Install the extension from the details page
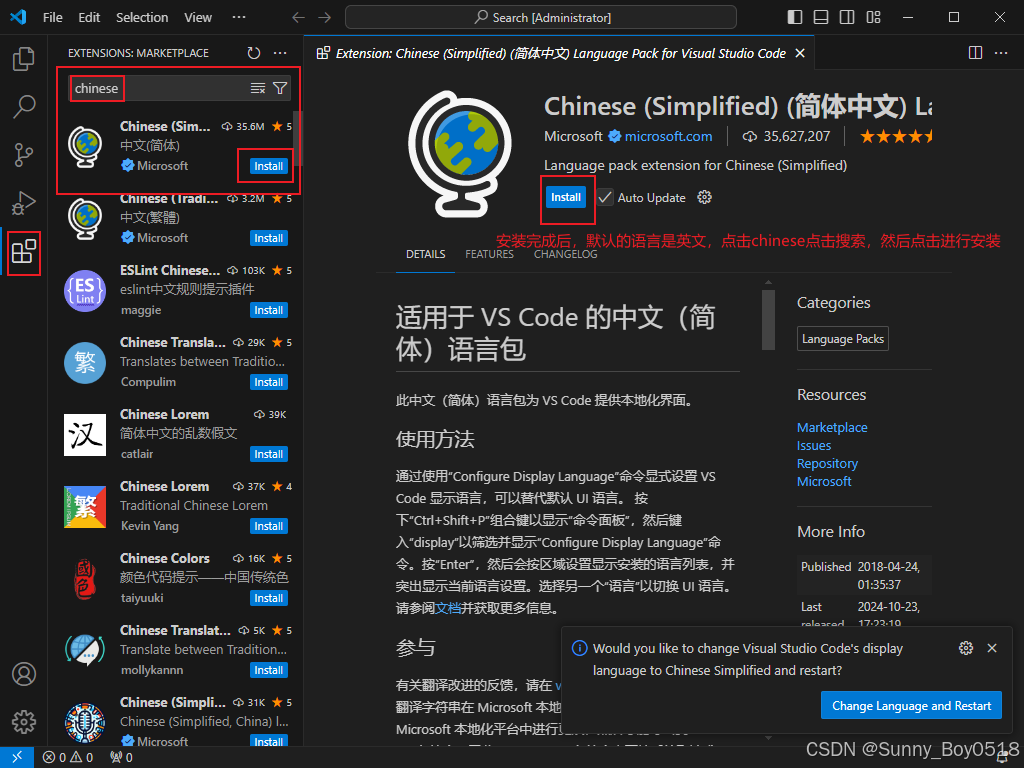 click(566, 197)
